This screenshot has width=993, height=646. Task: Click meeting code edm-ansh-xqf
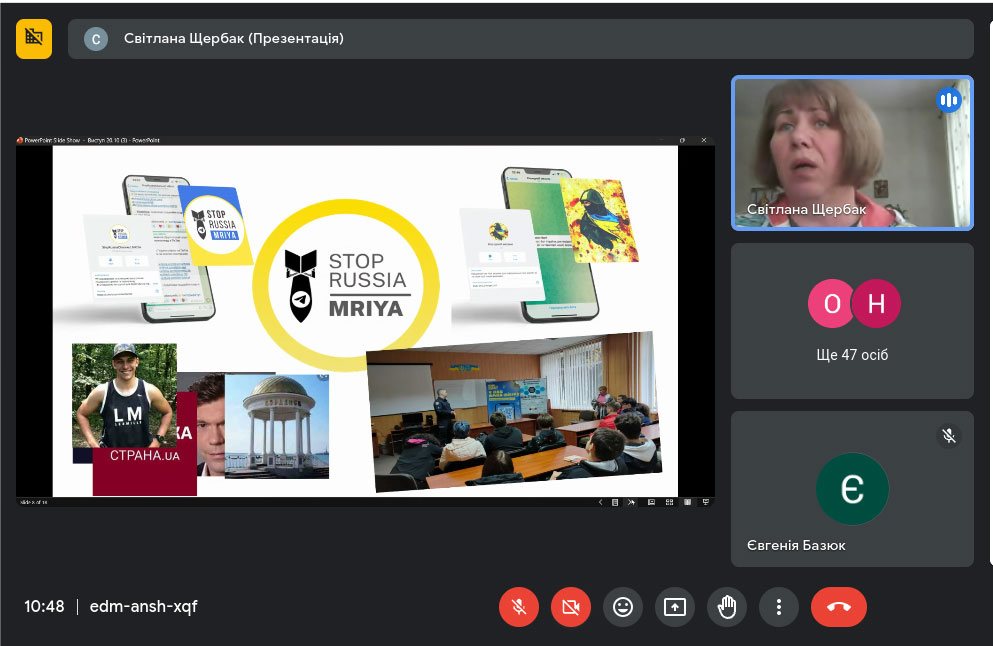pyautogui.click(x=143, y=607)
